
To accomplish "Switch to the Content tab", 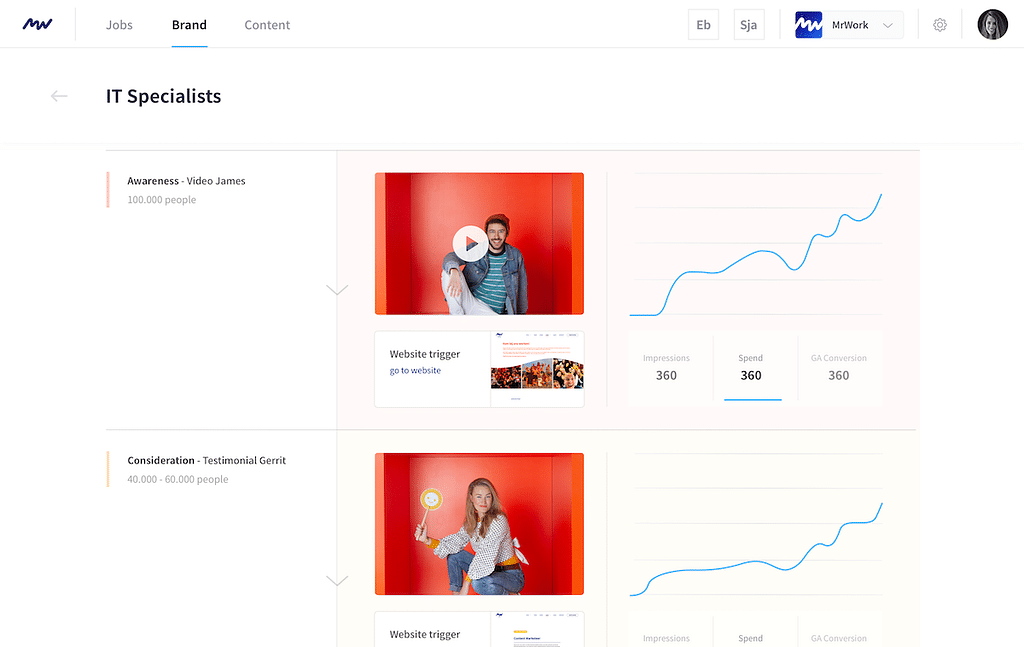I will click(267, 25).
